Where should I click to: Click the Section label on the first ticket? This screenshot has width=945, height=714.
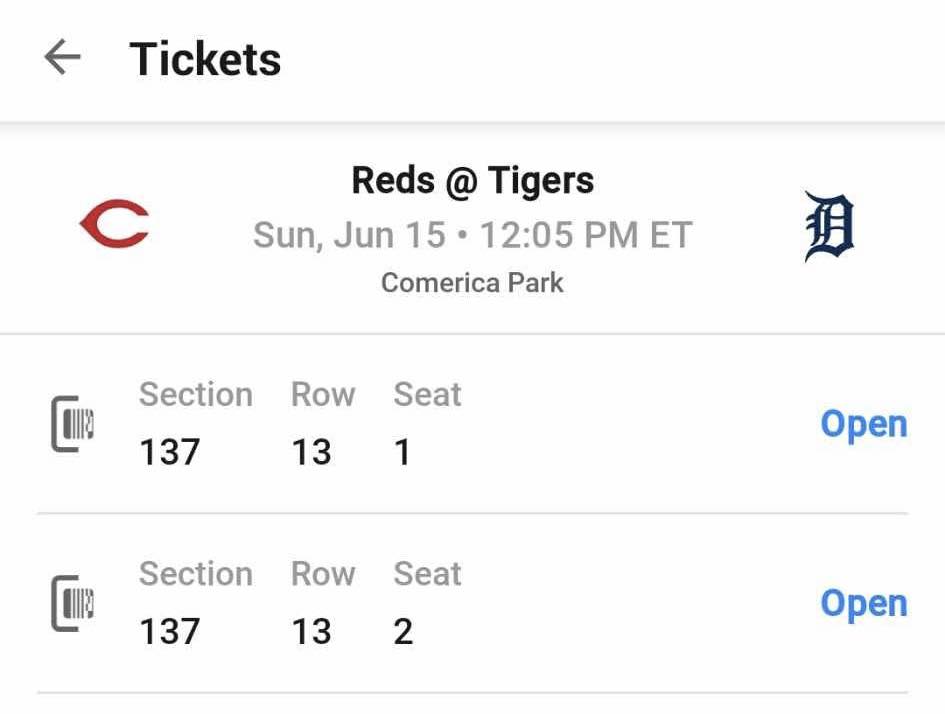195,395
